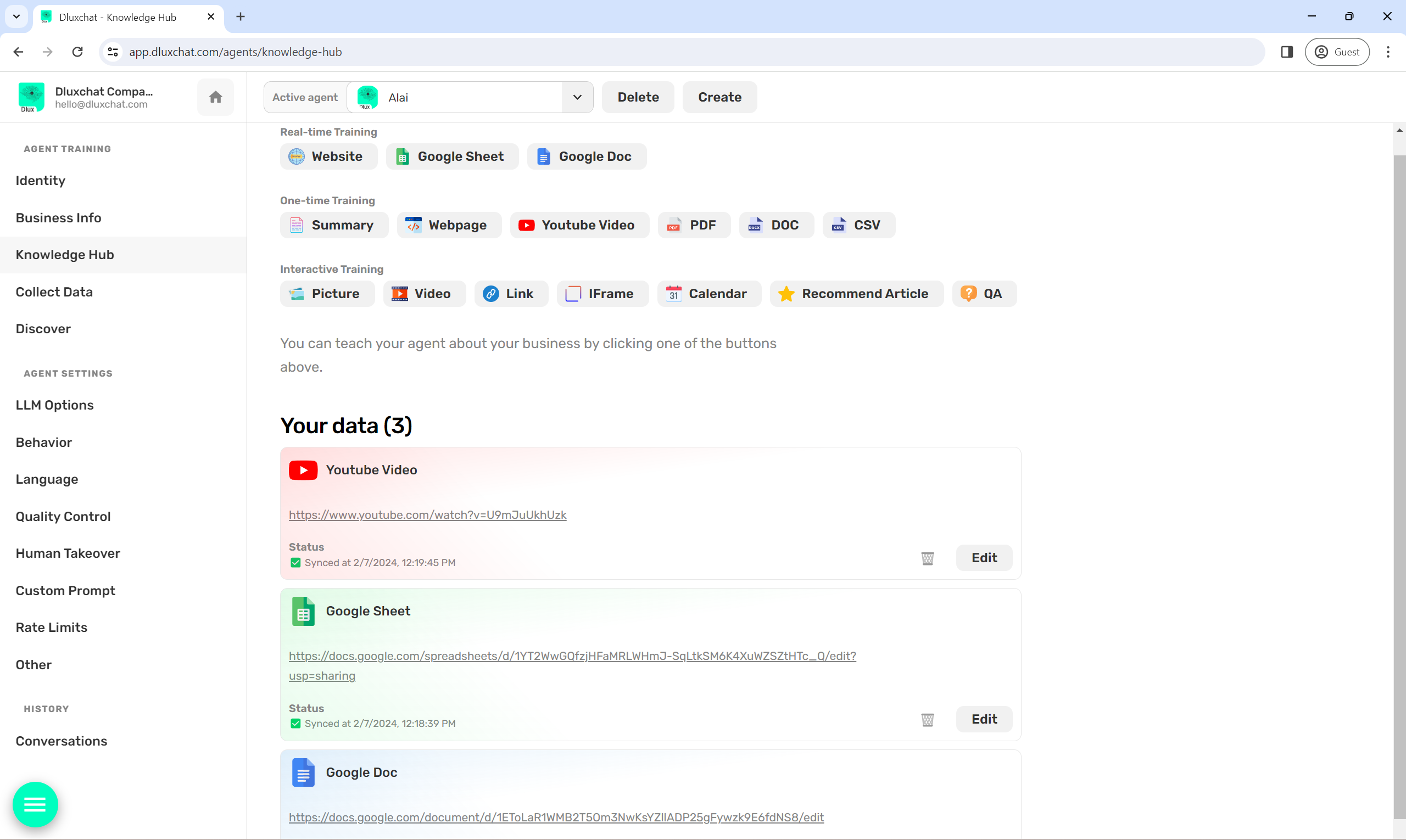Image resolution: width=1406 pixels, height=840 pixels.
Task: Add a Recommend Article training item
Action: (856, 294)
